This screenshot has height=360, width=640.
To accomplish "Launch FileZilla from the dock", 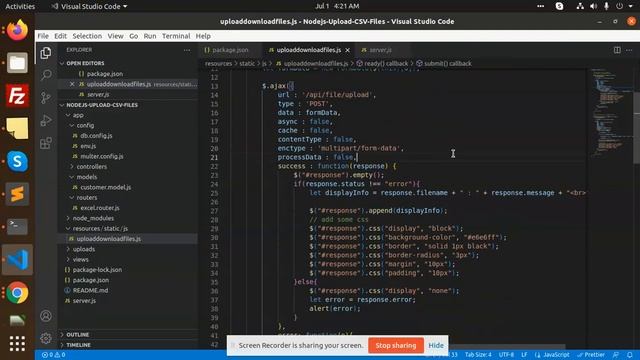I will pyautogui.click(x=17, y=96).
